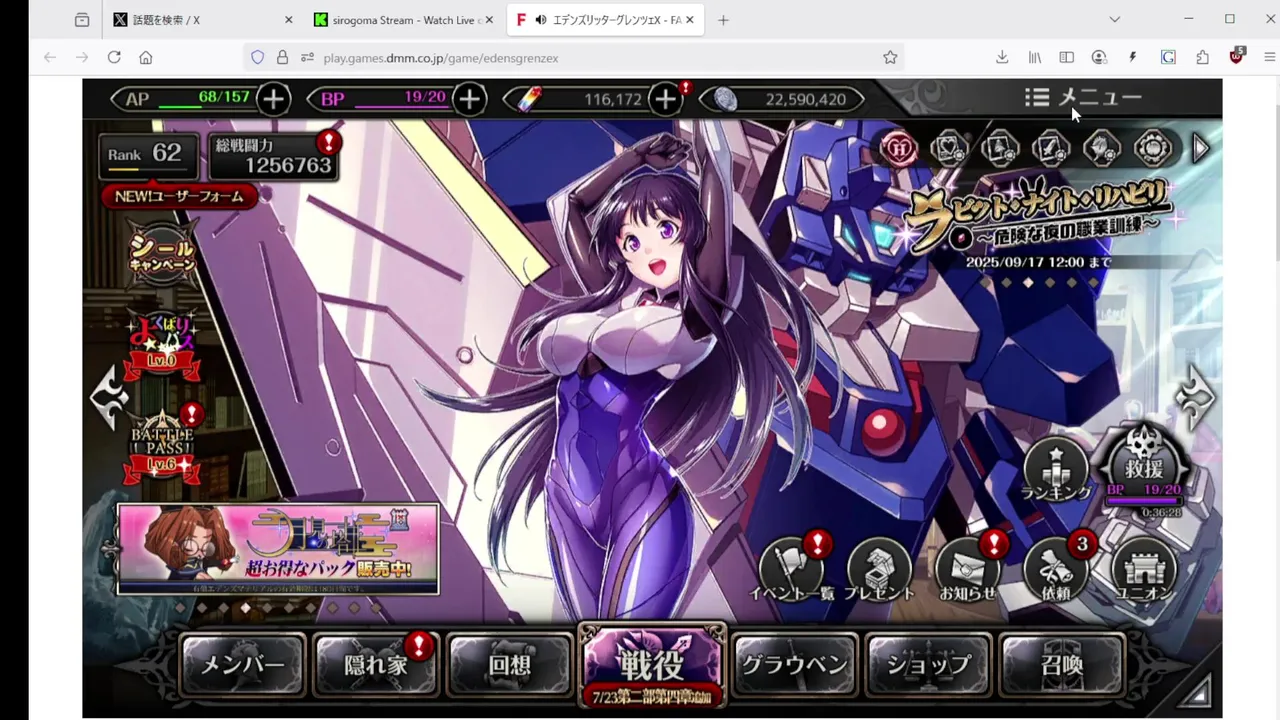
Task: Click the large gear settings icon
Action: (x=1152, y=148)
